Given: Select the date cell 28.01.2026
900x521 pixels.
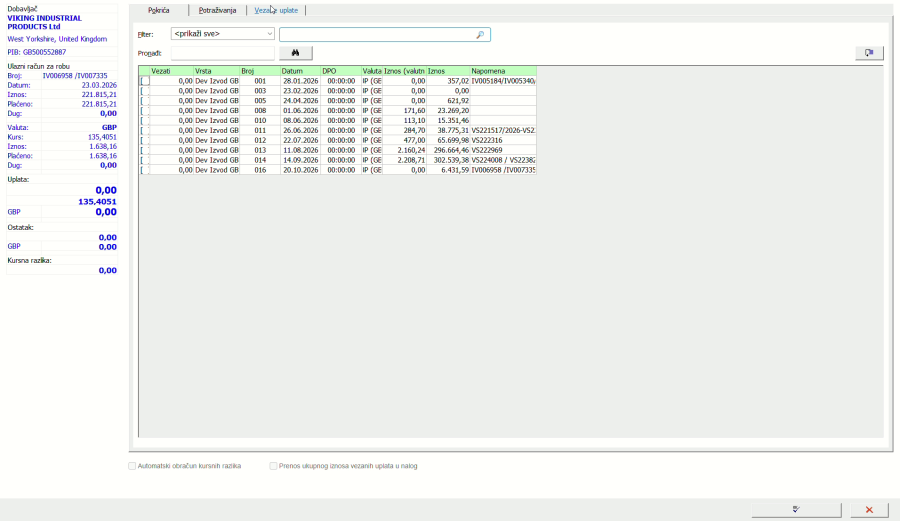Looking at the screenshot, I should pos(300,81).
